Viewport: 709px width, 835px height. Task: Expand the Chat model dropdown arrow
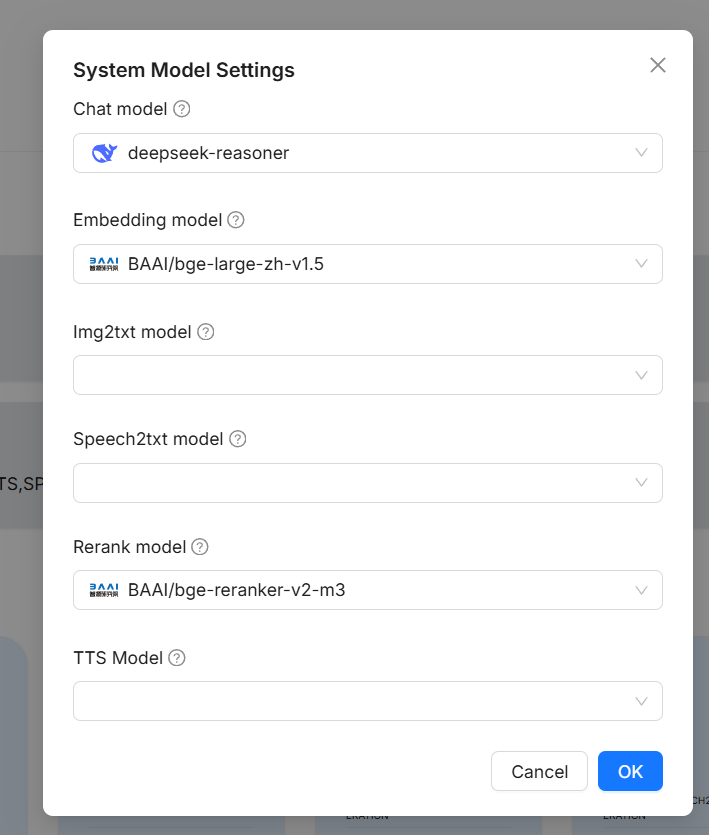tap(642, 153)
